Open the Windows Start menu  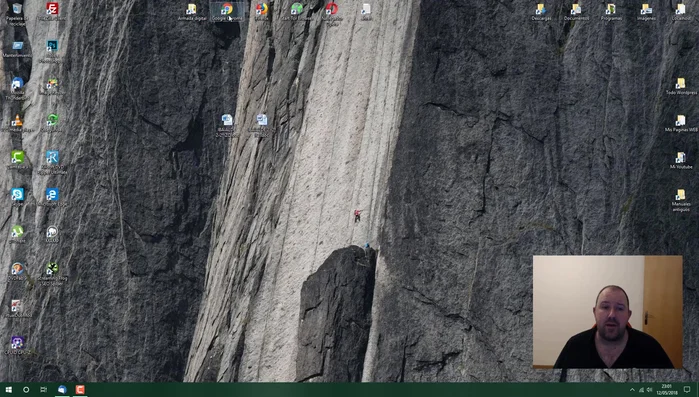pyautogui.click(x=8, y=389)
